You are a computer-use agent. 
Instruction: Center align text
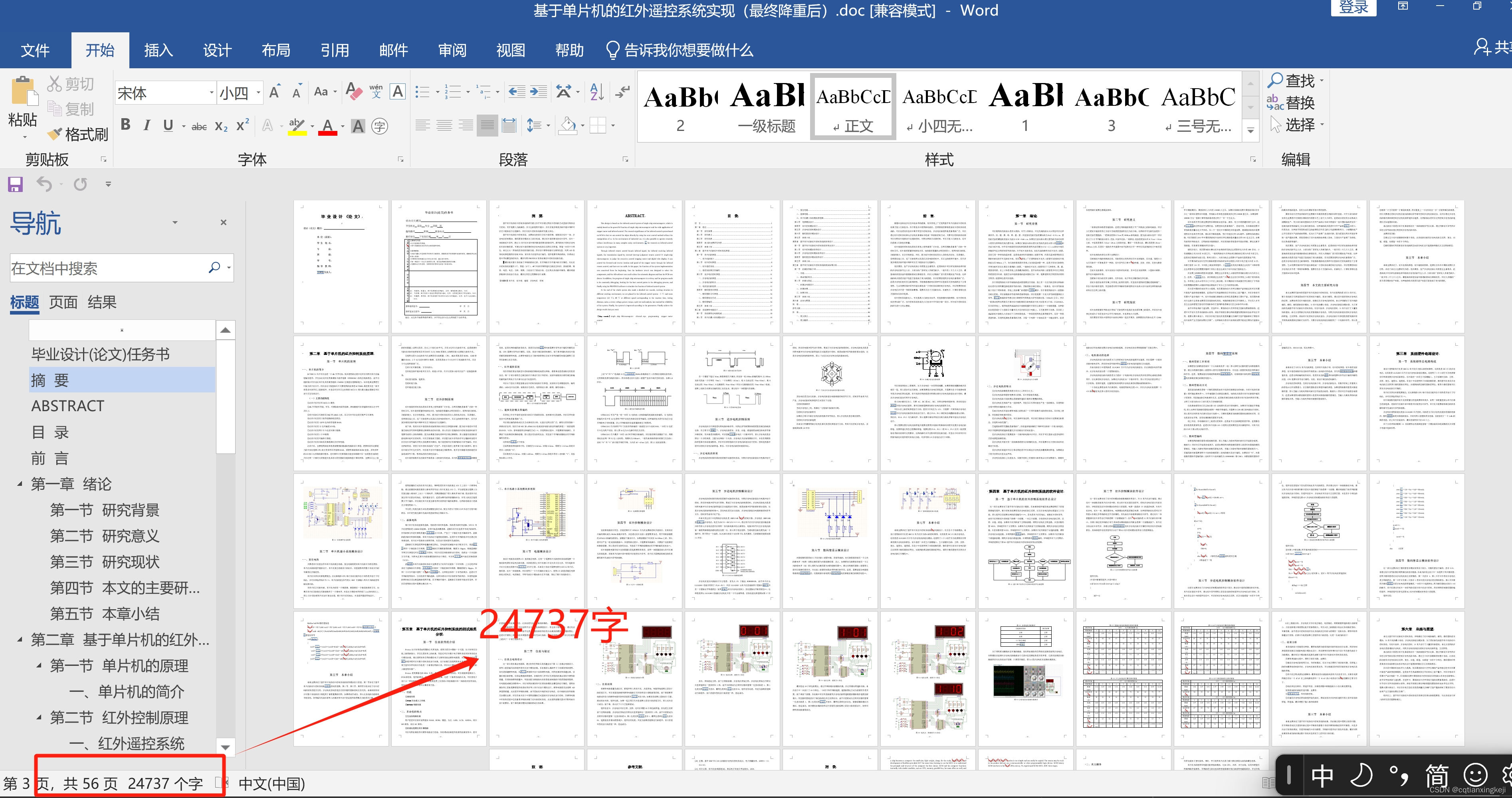pos(444,126)
